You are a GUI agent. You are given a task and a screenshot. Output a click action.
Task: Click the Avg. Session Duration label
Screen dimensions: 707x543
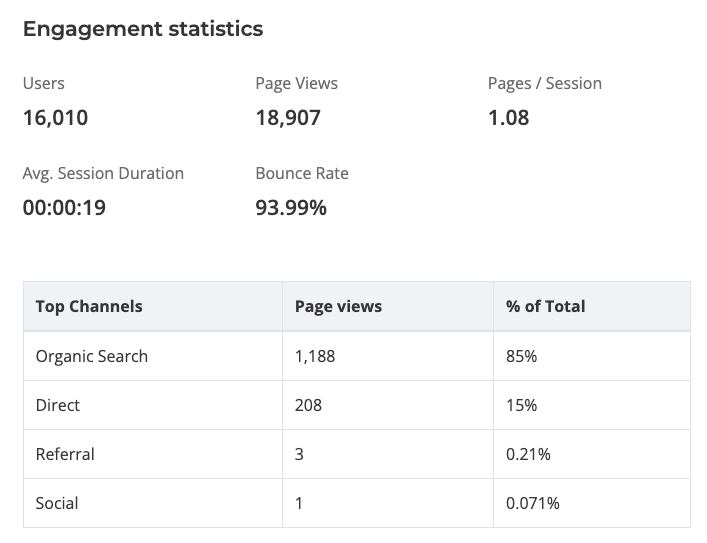(x=103, y=173)
